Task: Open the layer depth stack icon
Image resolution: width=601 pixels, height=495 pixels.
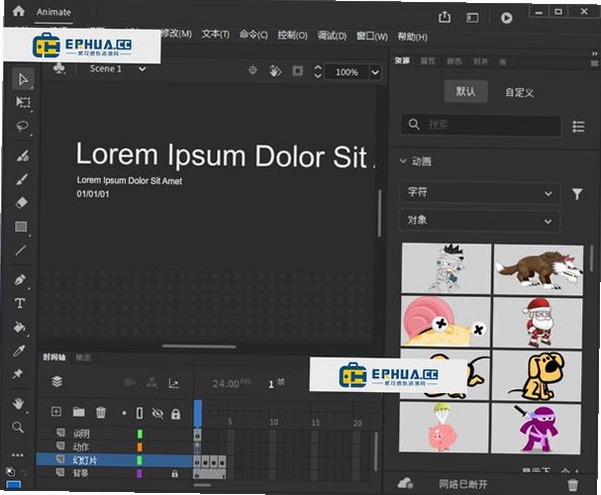Action: 57,381
